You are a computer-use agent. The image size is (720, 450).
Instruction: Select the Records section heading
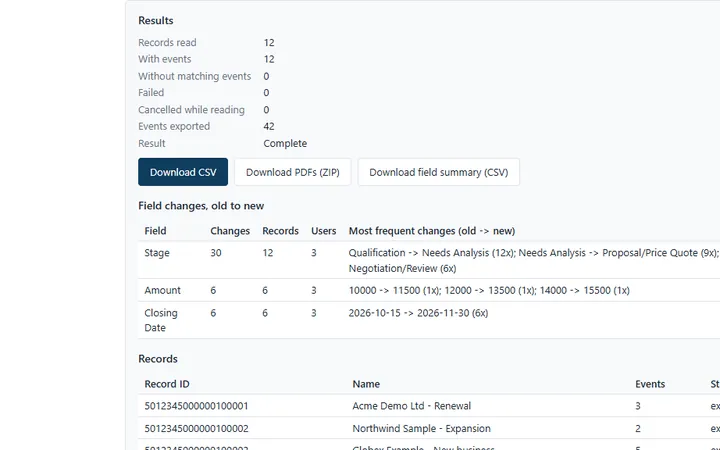[x=158, y=359]
